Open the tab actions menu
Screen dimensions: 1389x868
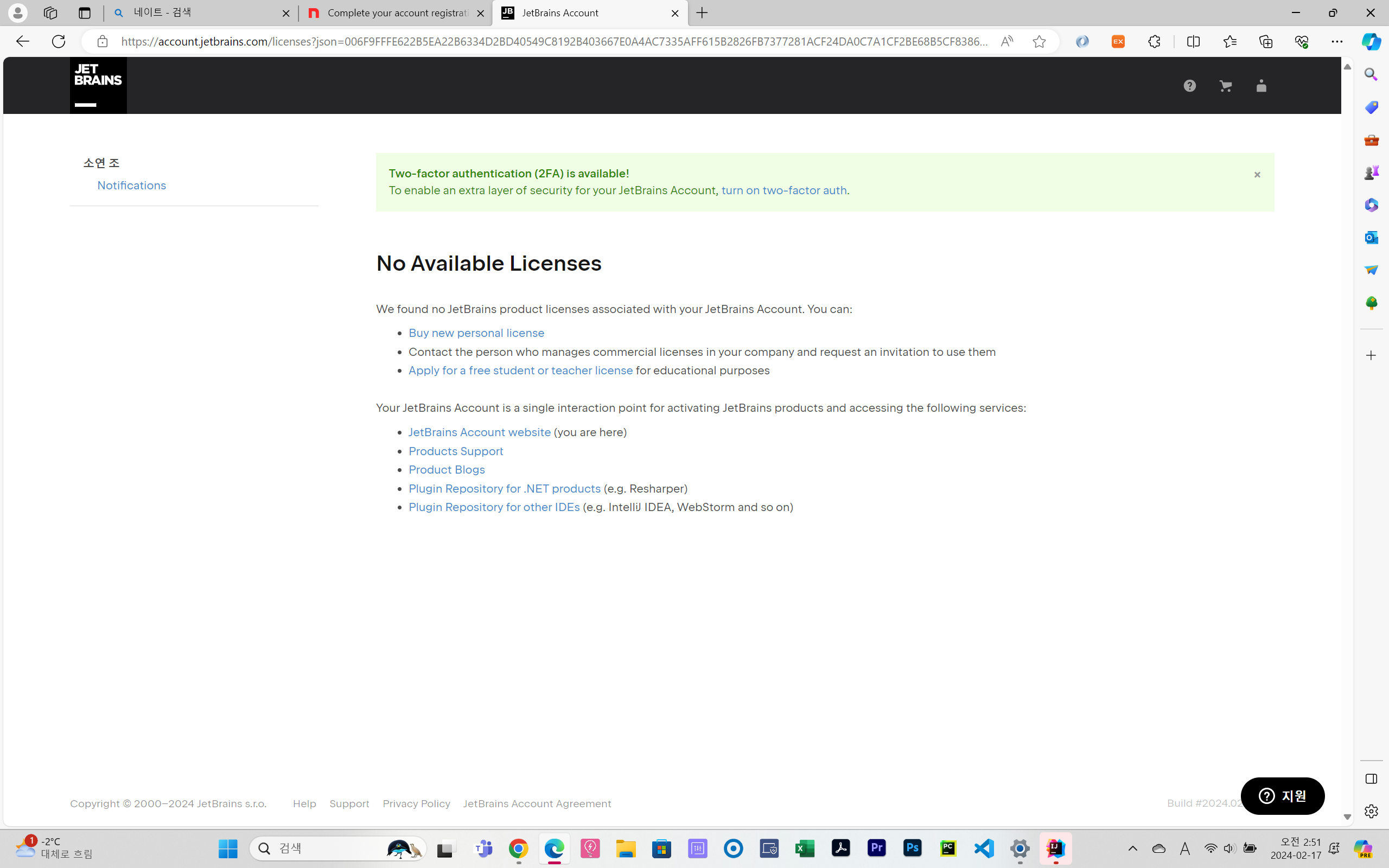pyautogui.click(x=85, y=12)
